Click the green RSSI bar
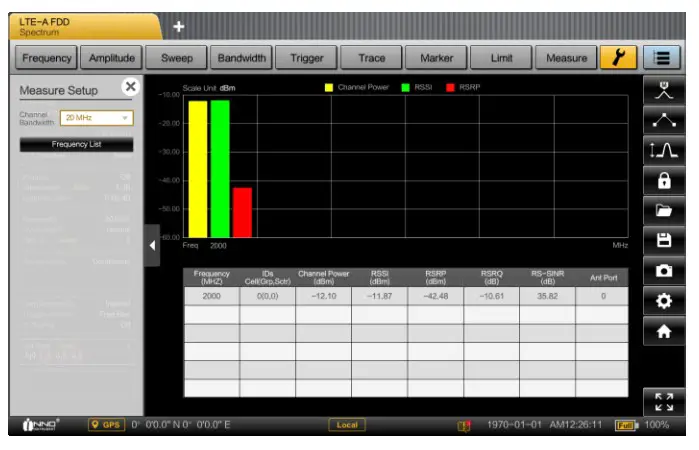Screen dimensions: 699x450 point(220,169)
